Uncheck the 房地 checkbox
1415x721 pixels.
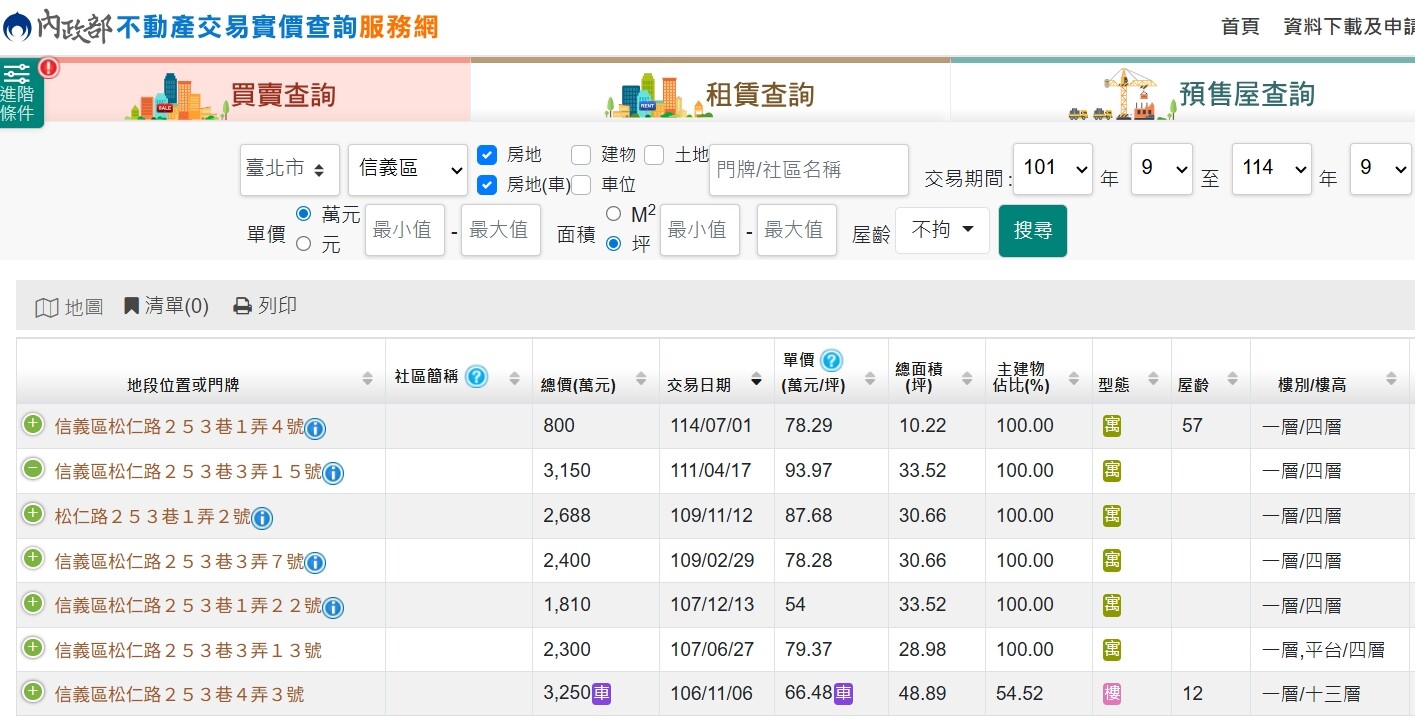[487, 155]
